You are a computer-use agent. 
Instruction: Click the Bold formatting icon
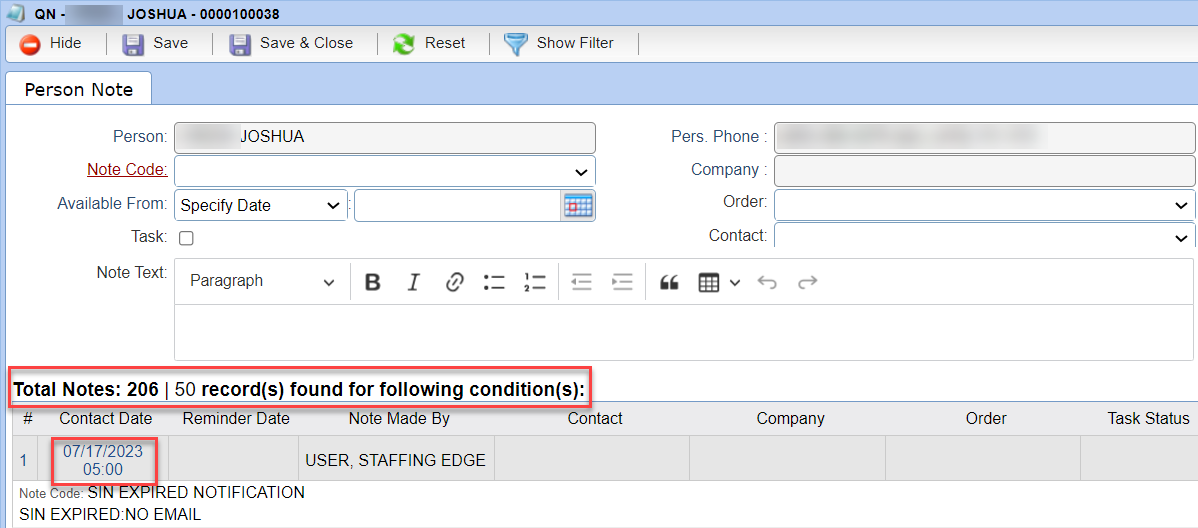coord(373,282)
